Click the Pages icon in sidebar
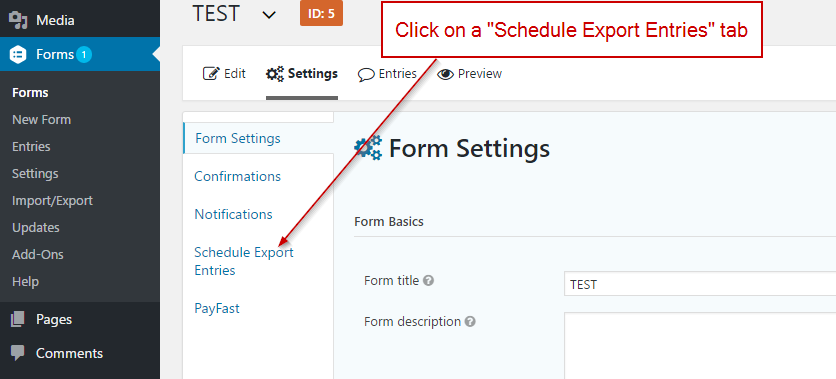 pyautogui.click(x=18, y=319)
